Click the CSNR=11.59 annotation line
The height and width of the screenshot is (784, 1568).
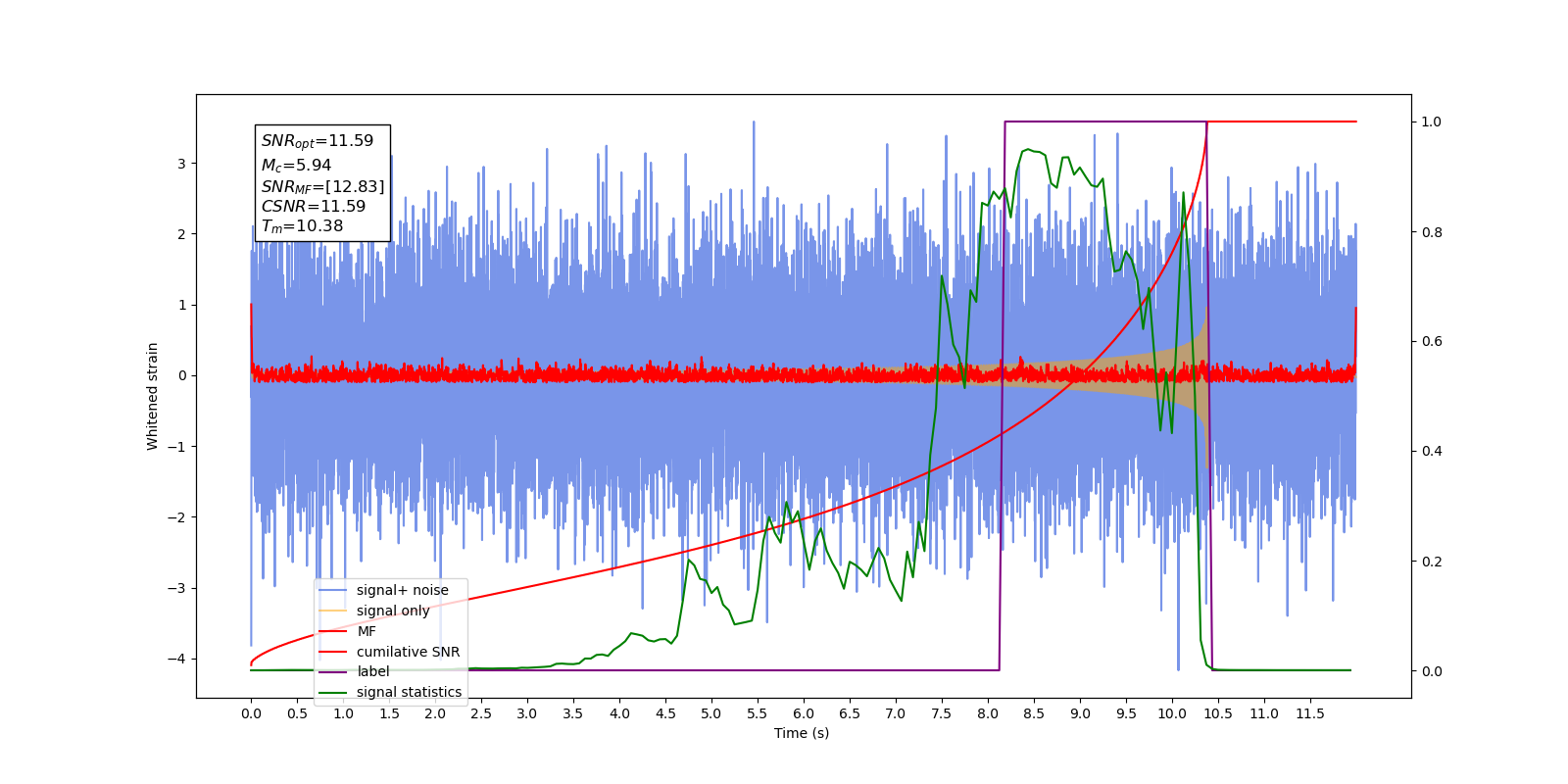[313, 207]
